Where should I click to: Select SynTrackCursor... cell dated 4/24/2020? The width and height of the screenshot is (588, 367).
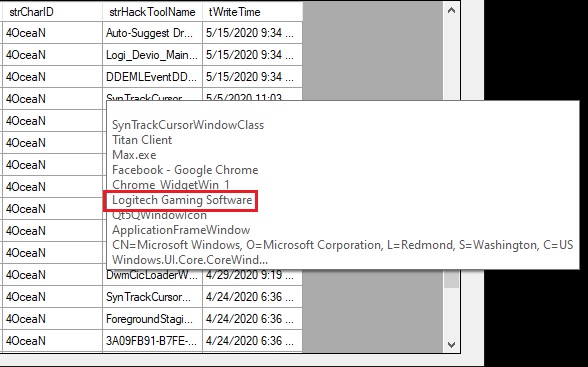click(x=153, y=297)
